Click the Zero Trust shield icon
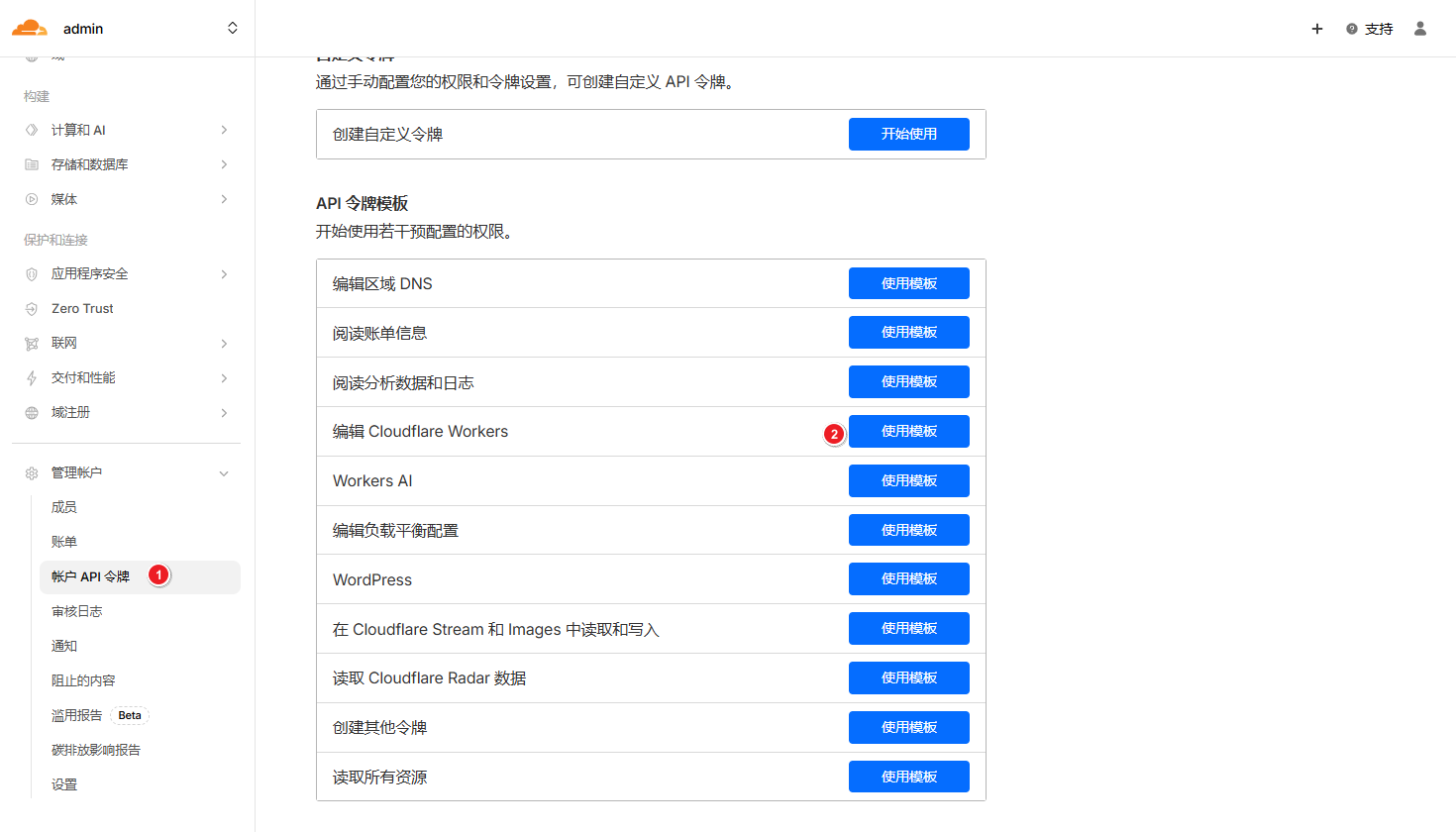This screenshot has width=1456, height=832. click(32, 309)
